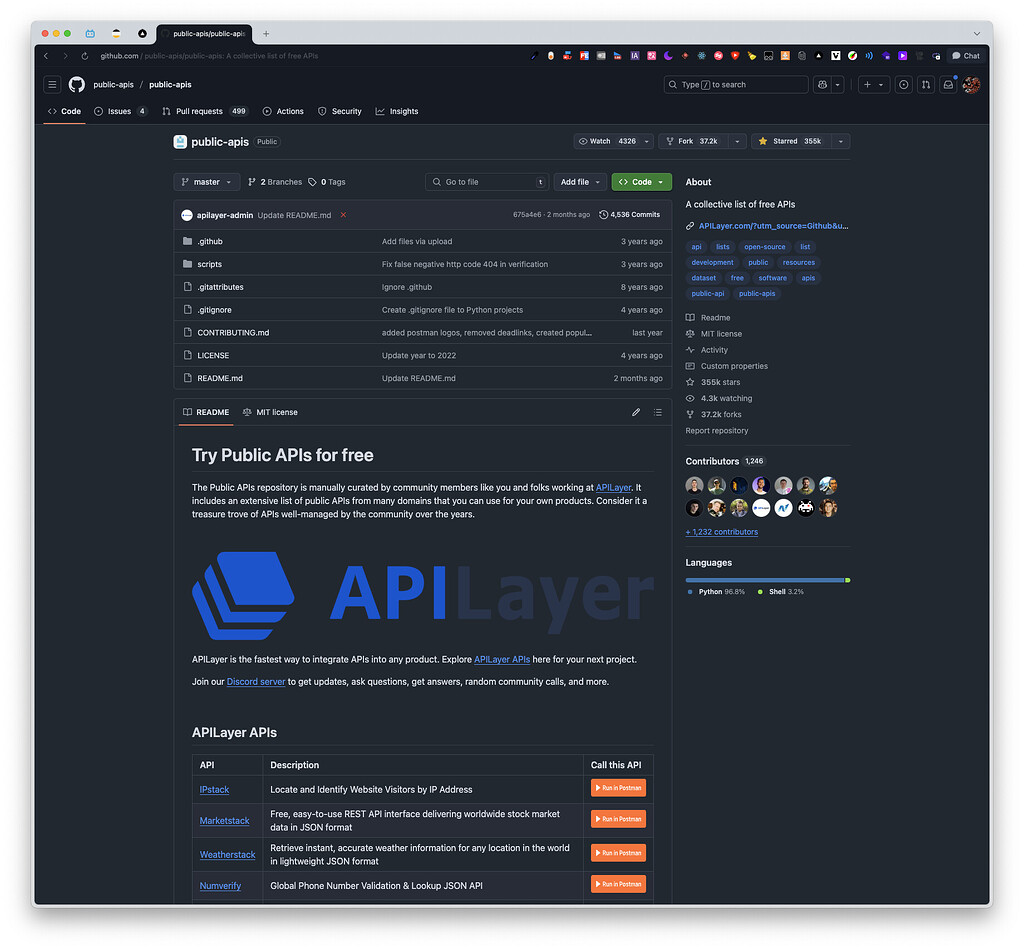Viewport: 1024px width, 949px height.
Task: Click the Go to file search field
Action: click(x=487, y=182)
